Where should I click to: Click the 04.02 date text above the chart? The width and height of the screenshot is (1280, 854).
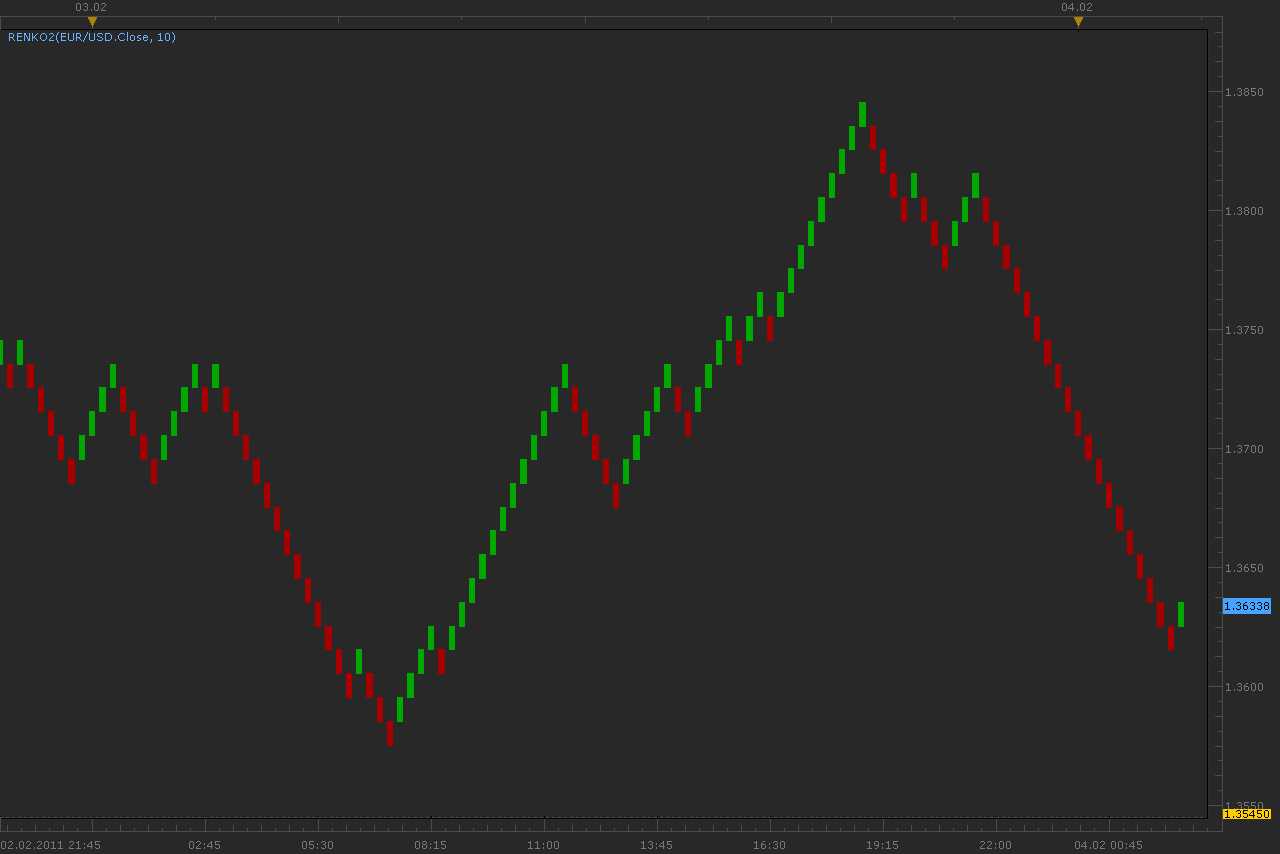point(1077,7)
